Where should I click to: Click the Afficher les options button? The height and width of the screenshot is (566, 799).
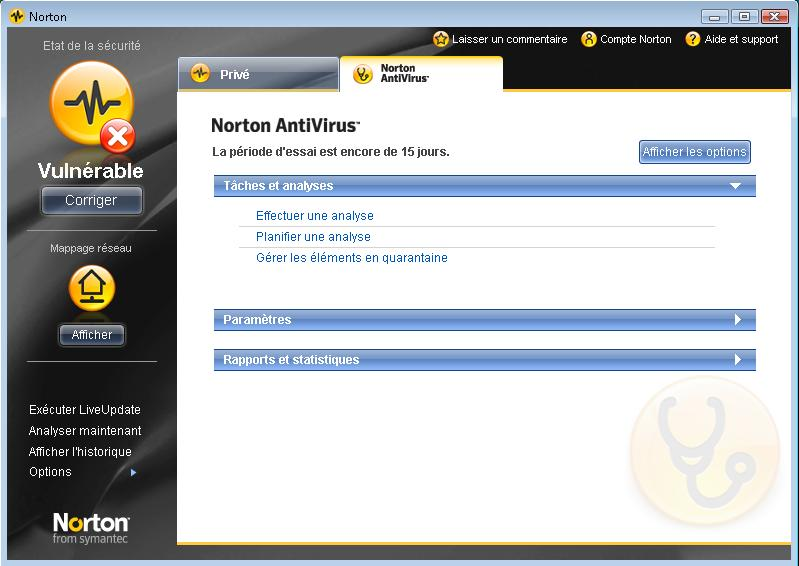click(694, 152)
